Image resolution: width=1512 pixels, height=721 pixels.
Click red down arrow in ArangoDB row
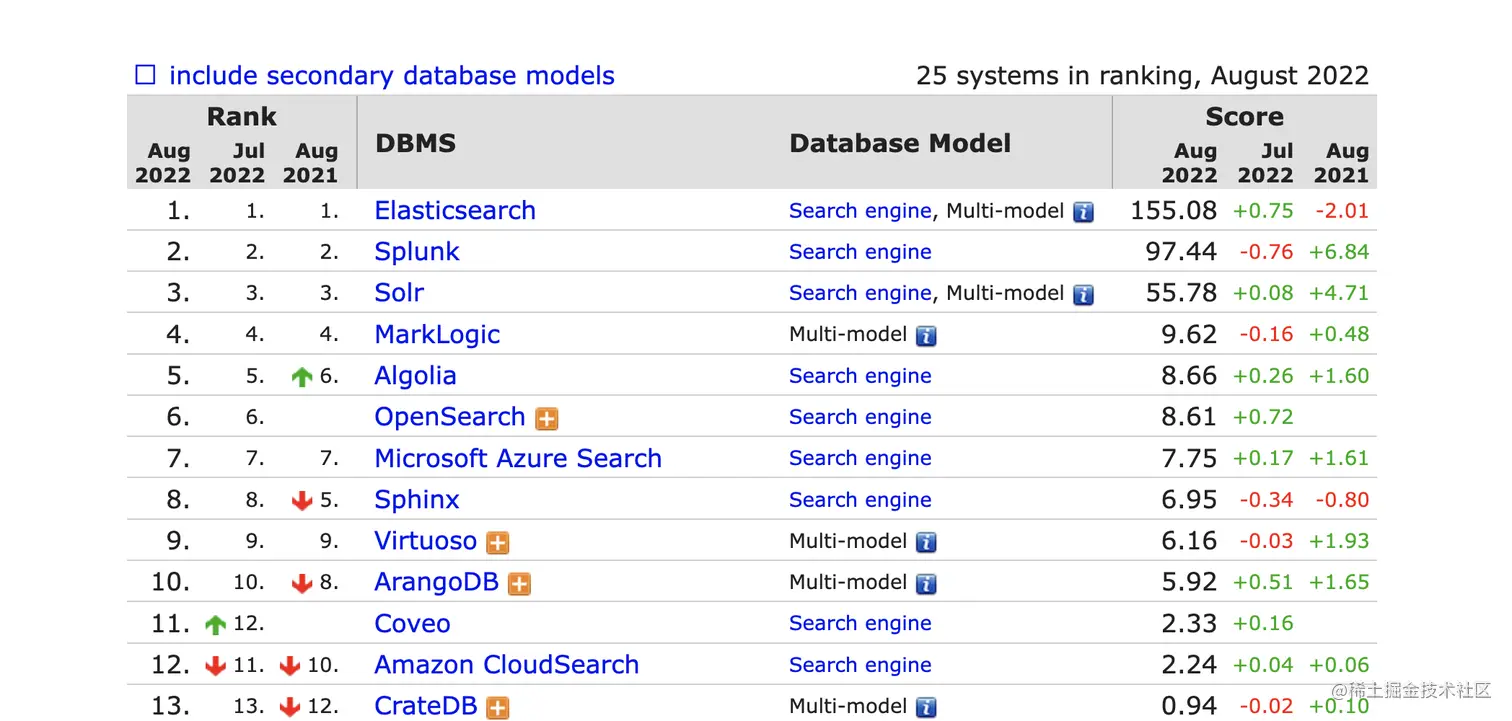click(302, 584)
